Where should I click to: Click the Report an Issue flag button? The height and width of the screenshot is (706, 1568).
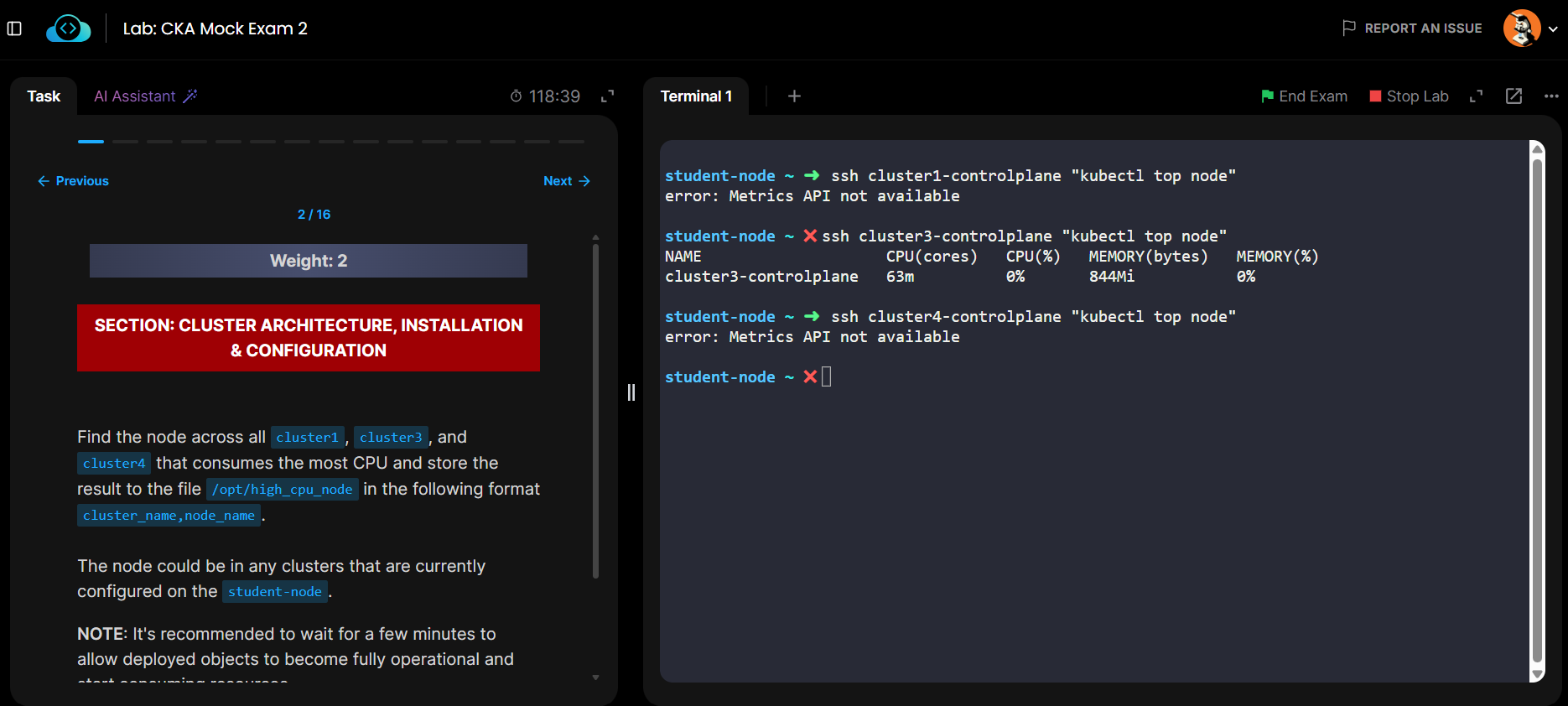click(x=1412, y=29)
